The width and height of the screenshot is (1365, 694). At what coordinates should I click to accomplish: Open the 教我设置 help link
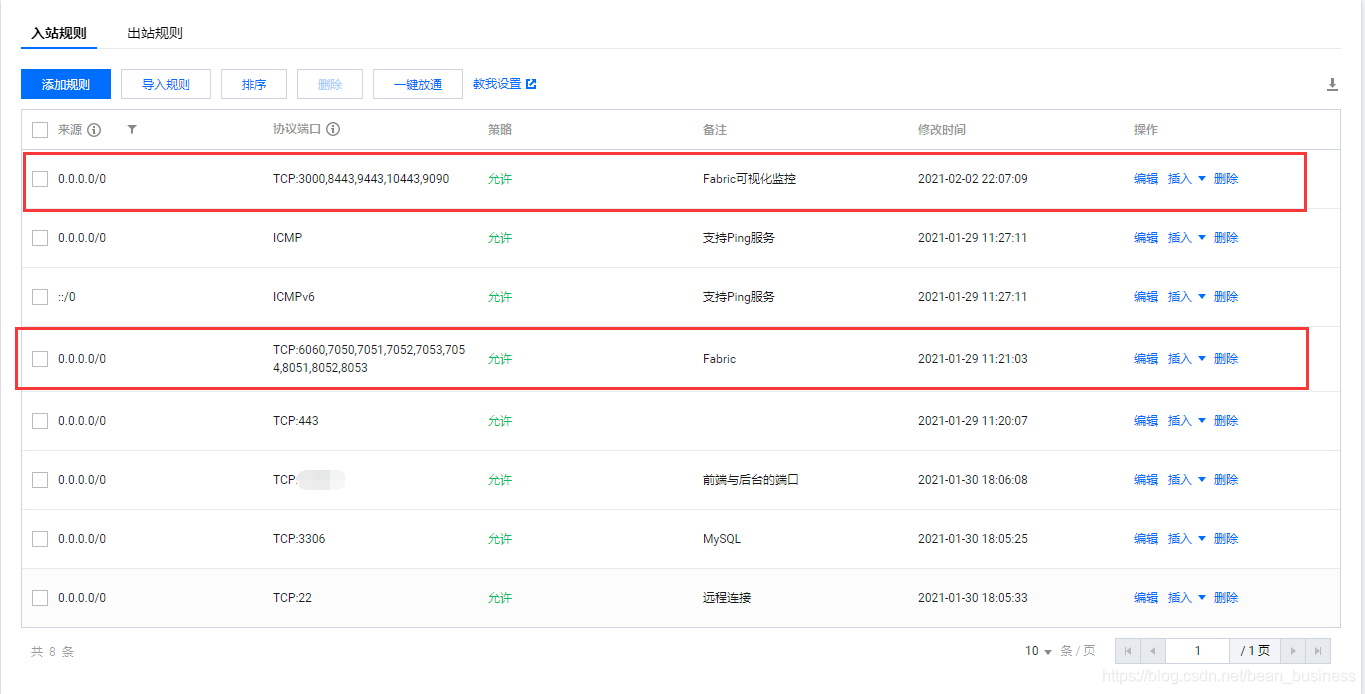point(497,84)
